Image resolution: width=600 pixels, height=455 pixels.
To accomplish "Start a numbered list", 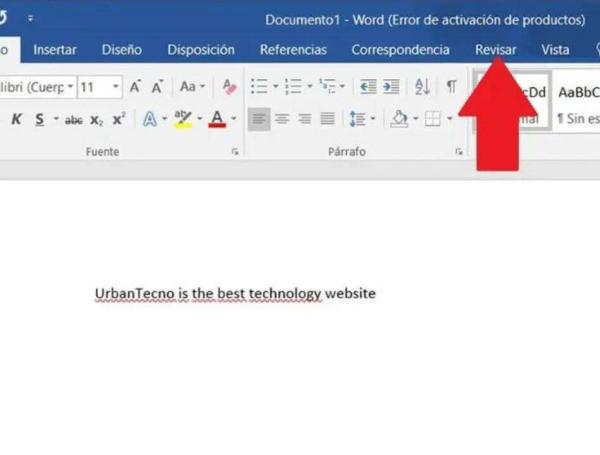I will pyautogui.click(x=293, y=86).
